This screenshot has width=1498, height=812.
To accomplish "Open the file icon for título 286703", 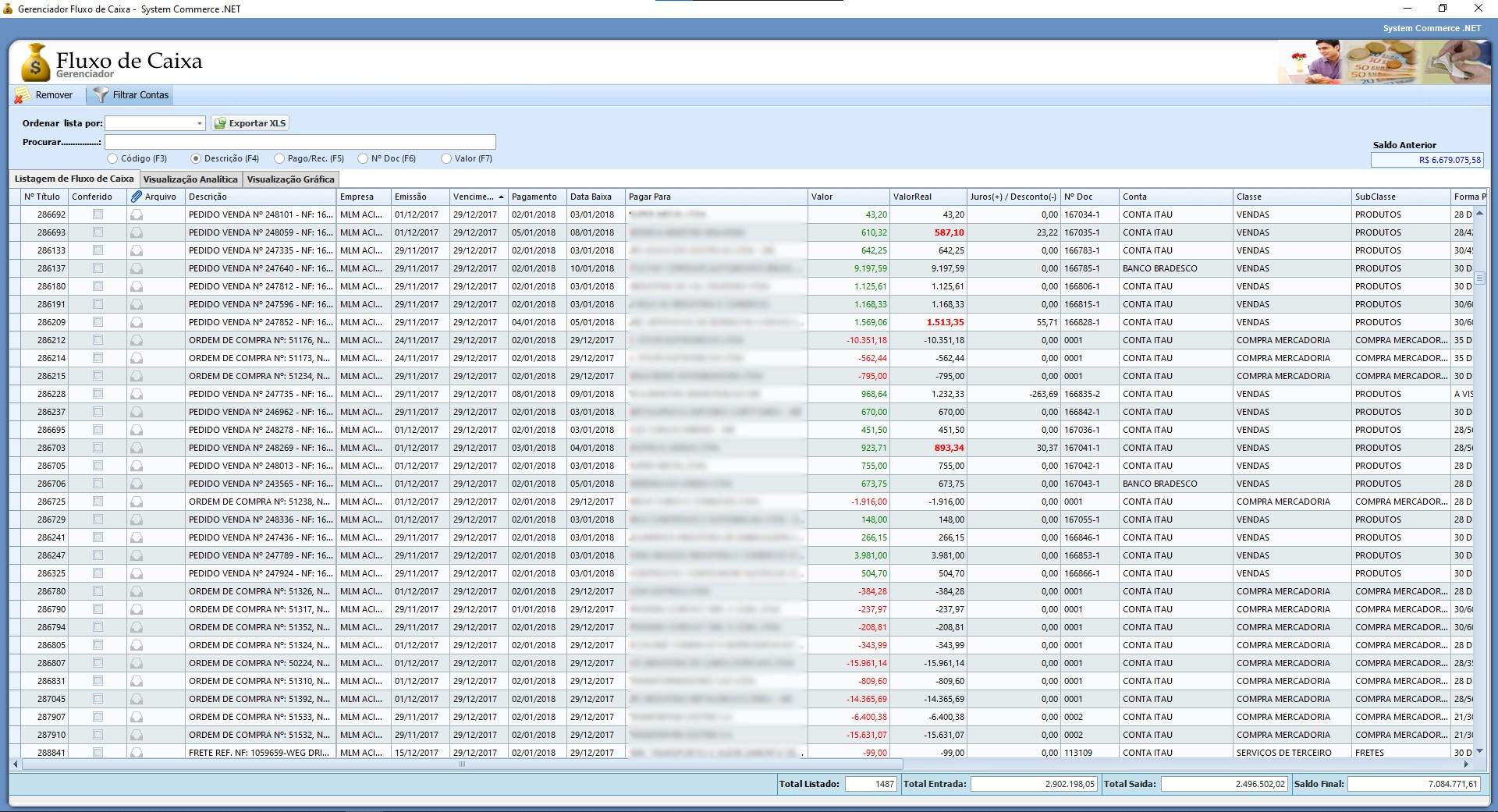I will click(137, 448).
